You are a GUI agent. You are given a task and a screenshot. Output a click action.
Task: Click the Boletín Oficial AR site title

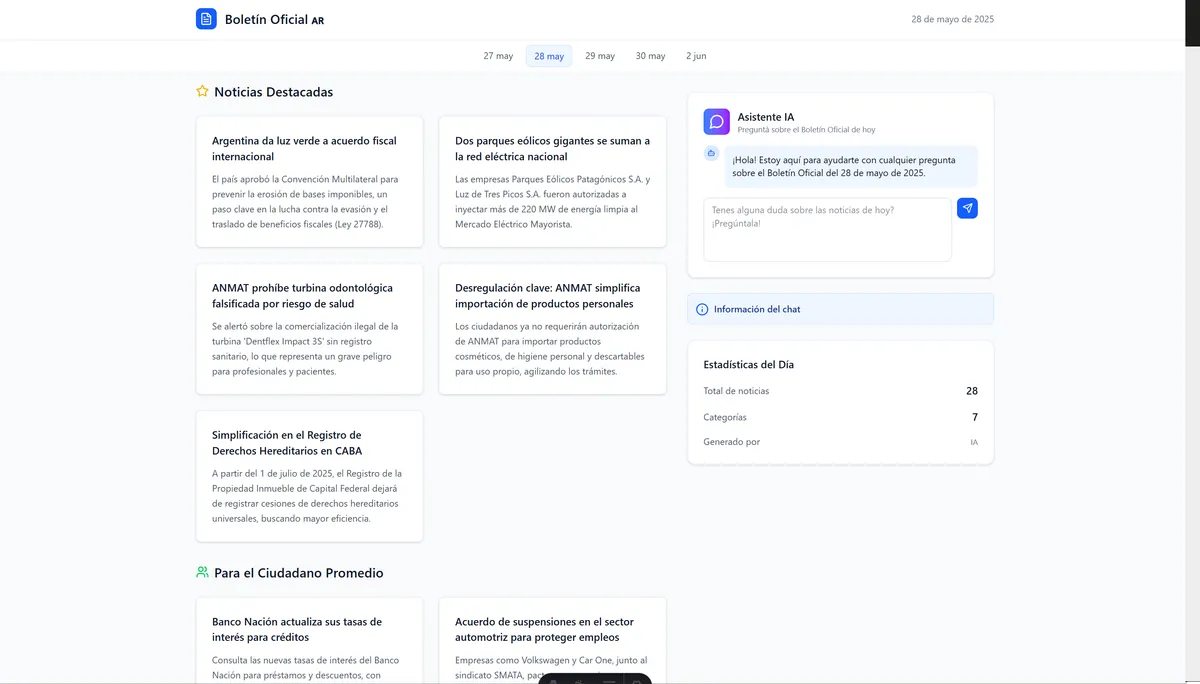point(274,19)
